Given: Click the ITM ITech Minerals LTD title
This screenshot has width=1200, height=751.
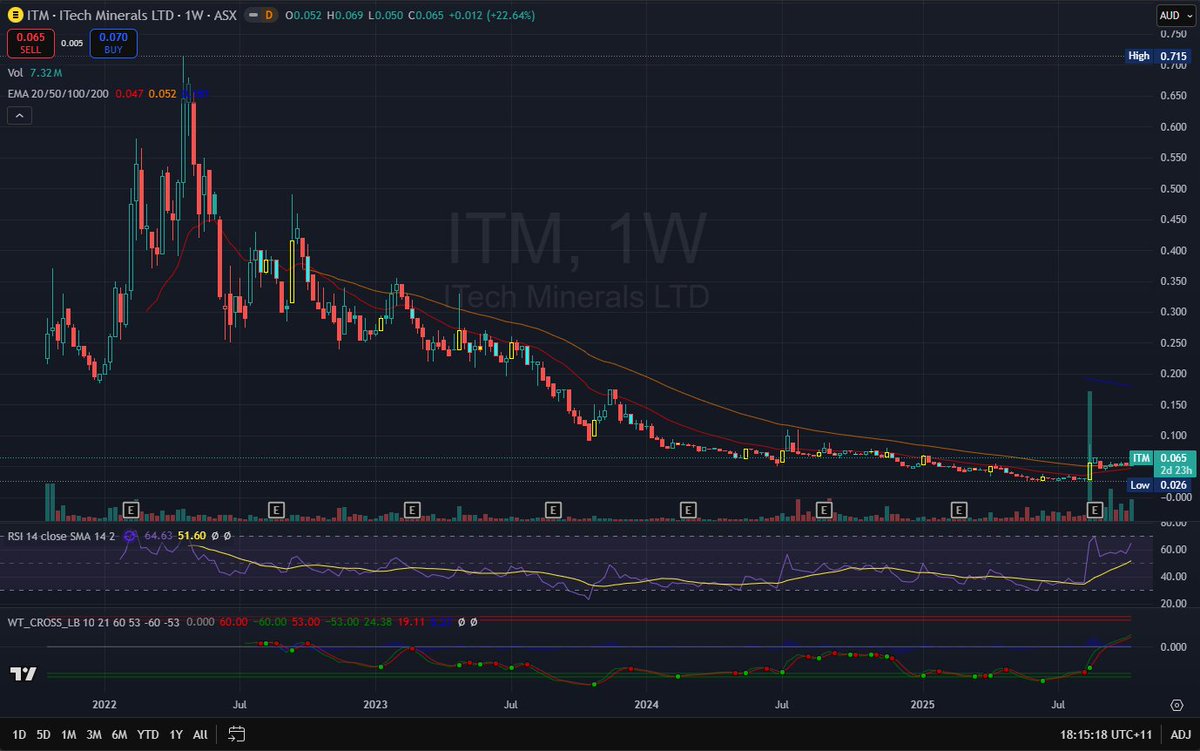Looking at the screenshot, I should pos(132,16).
